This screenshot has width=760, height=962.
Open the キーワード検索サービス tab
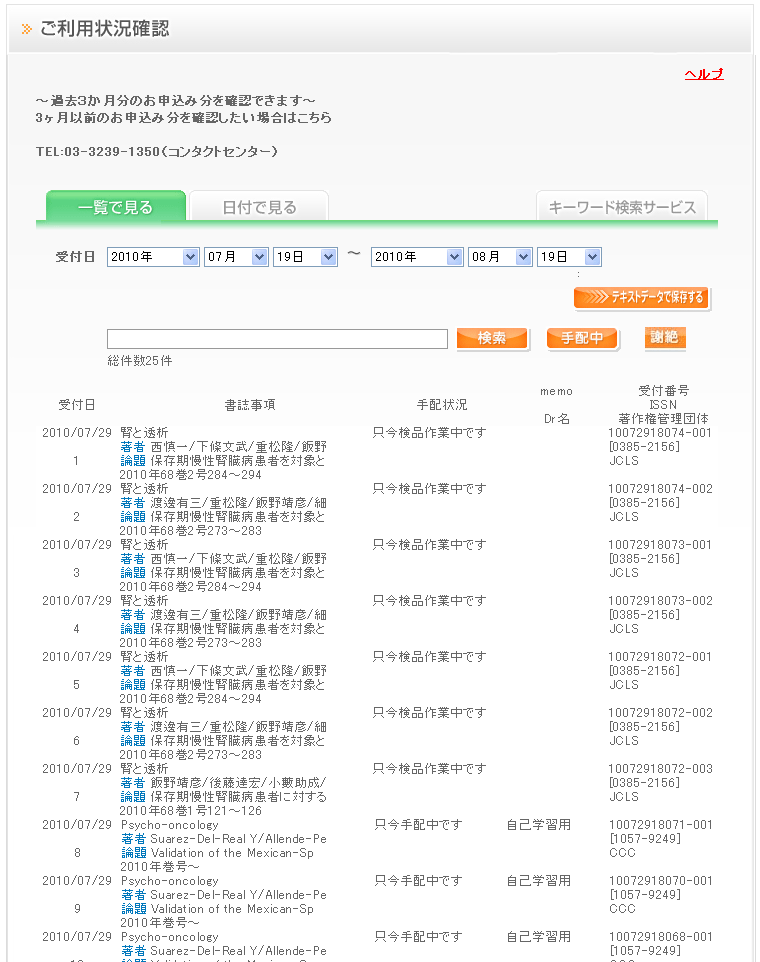[x=621, y=207]
